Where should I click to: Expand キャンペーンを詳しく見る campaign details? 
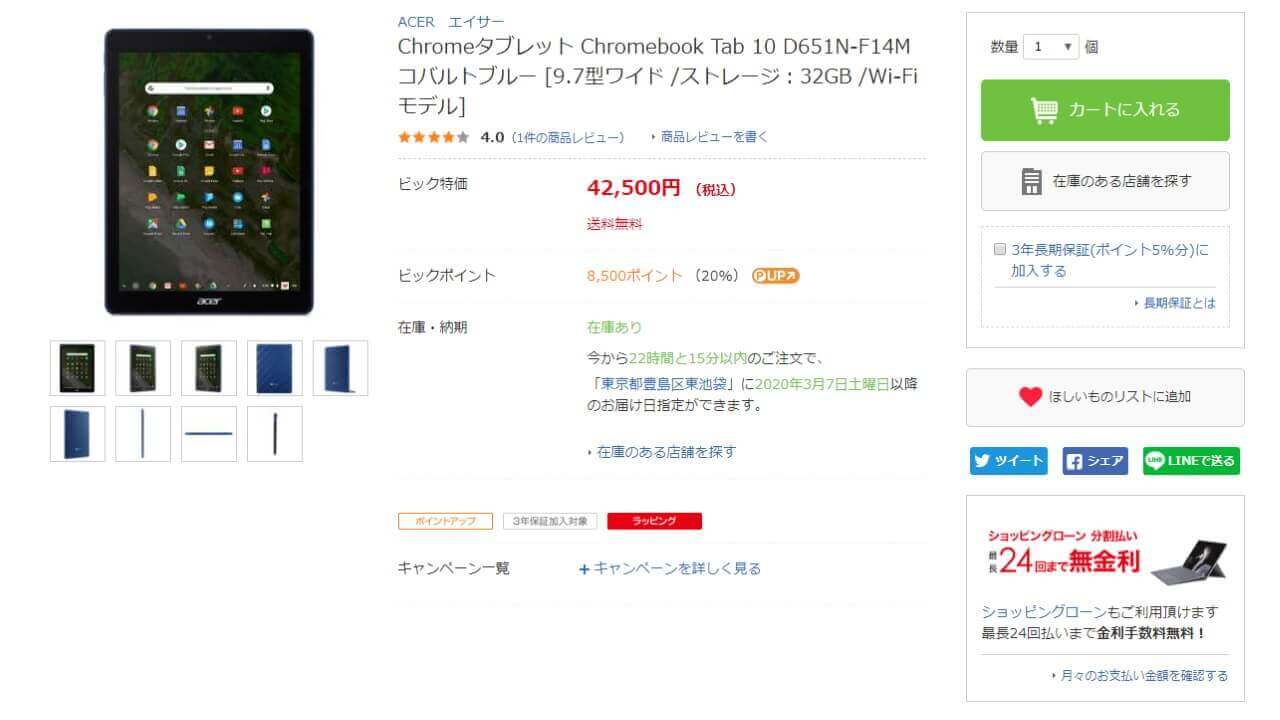click(x=670, y=568)
